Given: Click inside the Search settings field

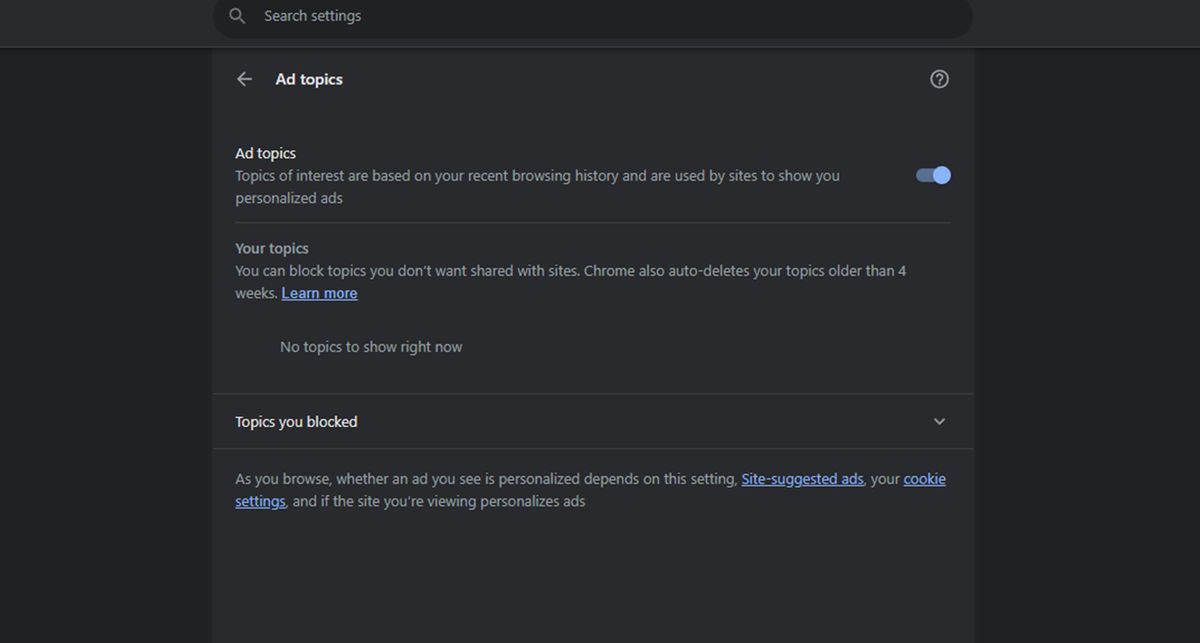Looking at the screenshot, I should tap(500, 16).
